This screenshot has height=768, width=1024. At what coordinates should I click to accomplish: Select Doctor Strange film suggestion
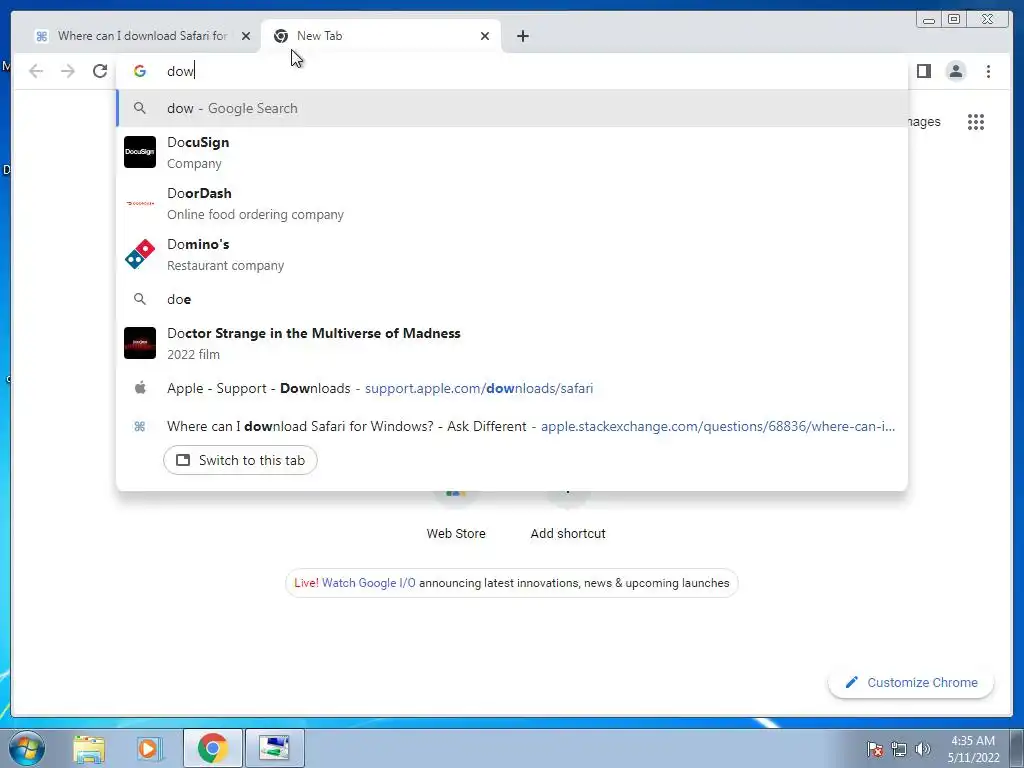[512, 343]
